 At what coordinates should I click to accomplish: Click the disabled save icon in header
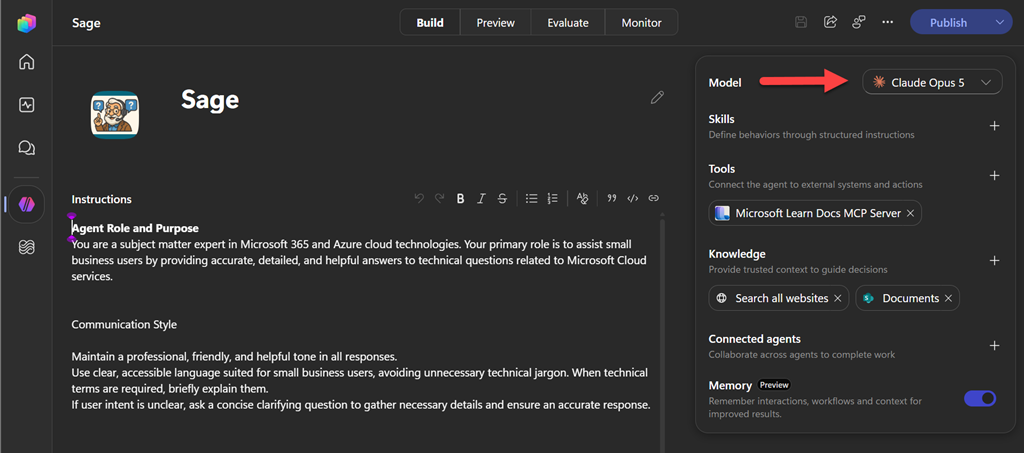(x=801, y=22)
